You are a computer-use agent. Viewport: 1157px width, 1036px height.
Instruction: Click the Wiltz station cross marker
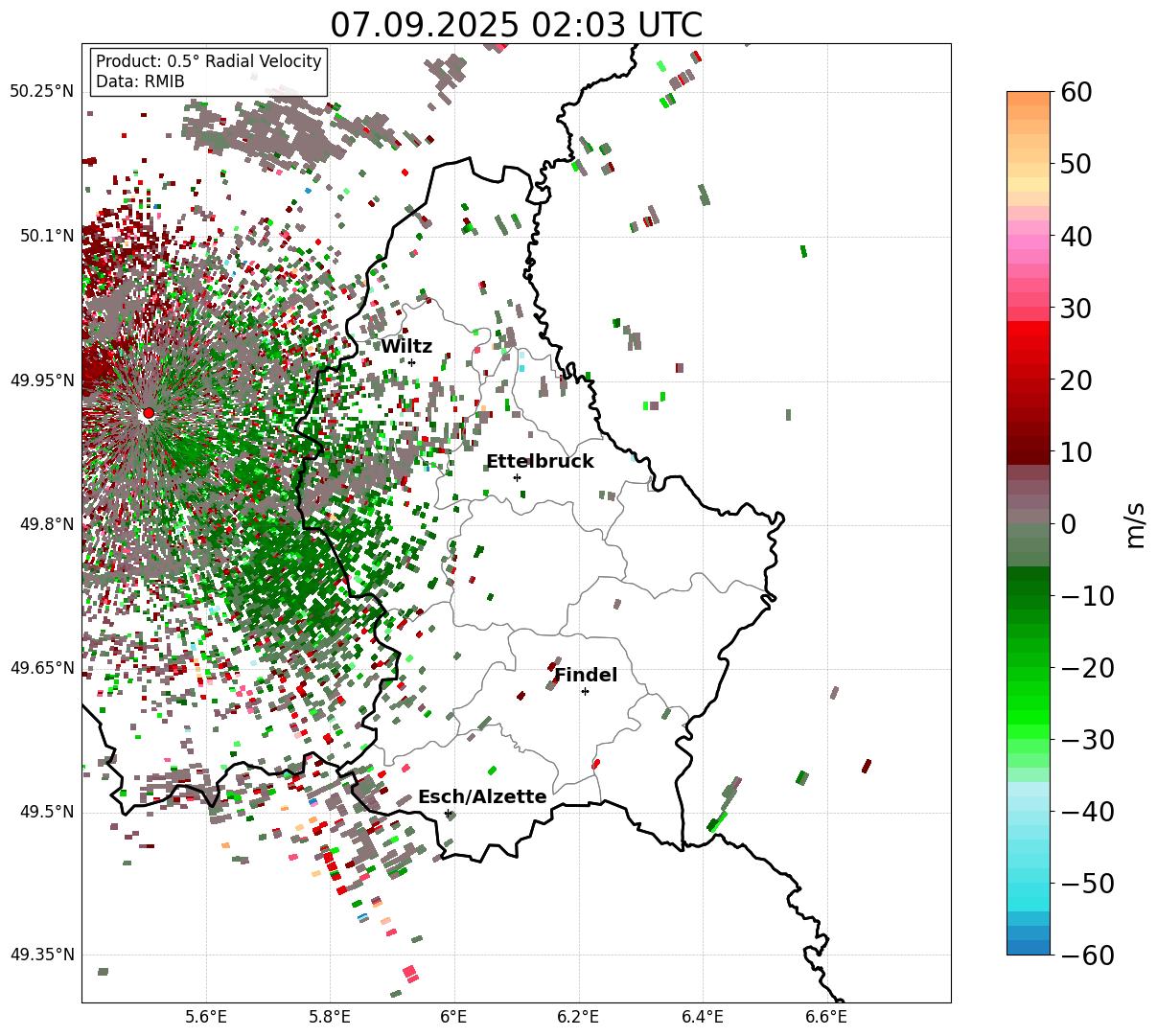411,362
